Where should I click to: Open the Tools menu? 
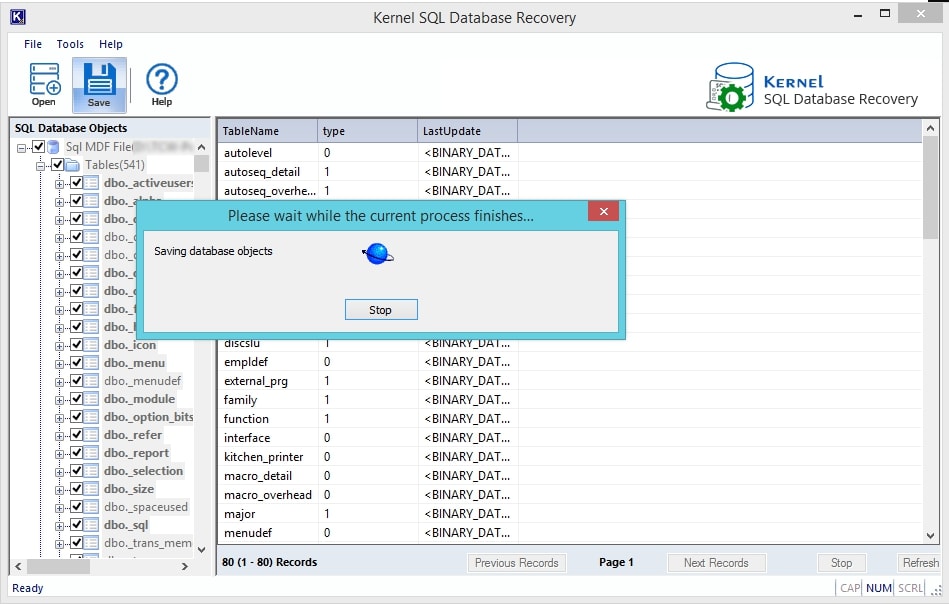[x=70, y=44]
